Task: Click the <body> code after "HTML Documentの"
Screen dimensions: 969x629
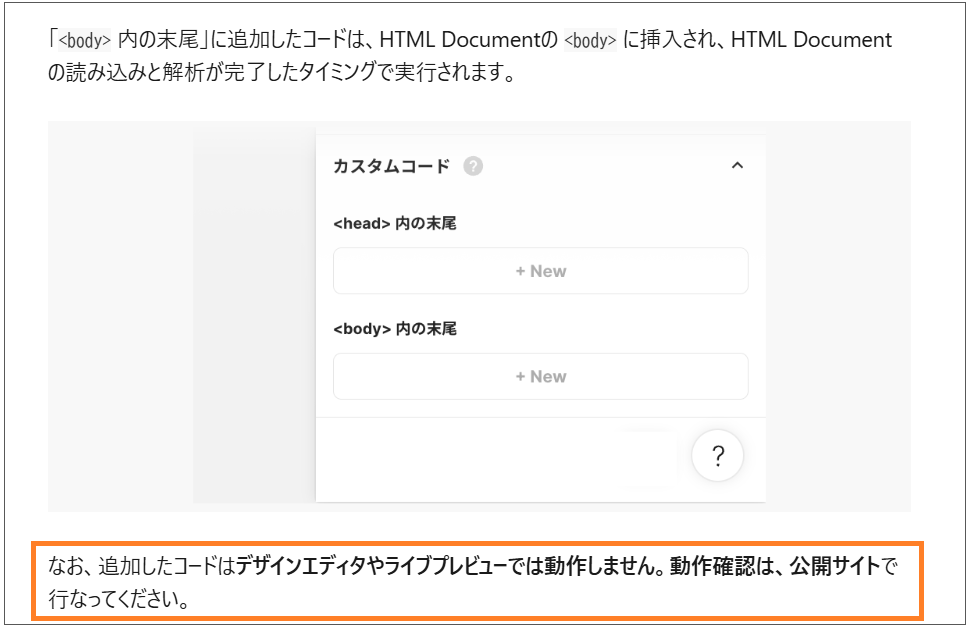Action: pos(590,42)
